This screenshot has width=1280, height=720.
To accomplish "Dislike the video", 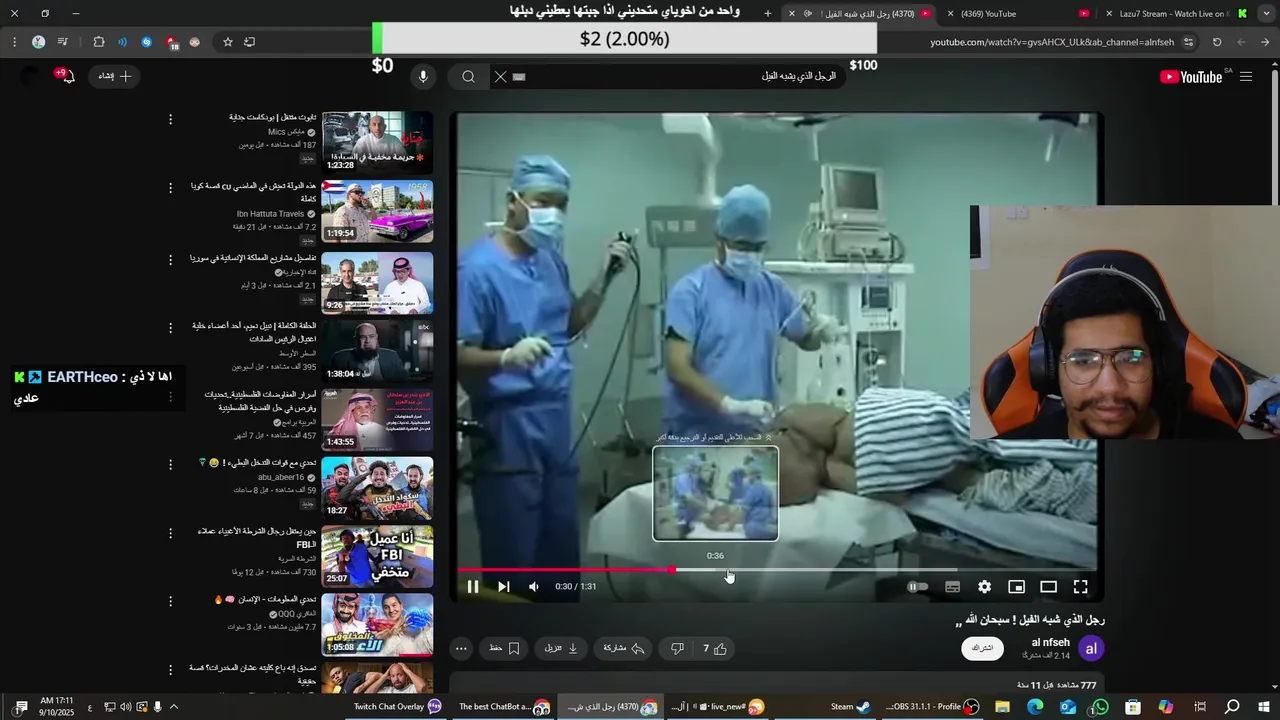I will point(677,649).
